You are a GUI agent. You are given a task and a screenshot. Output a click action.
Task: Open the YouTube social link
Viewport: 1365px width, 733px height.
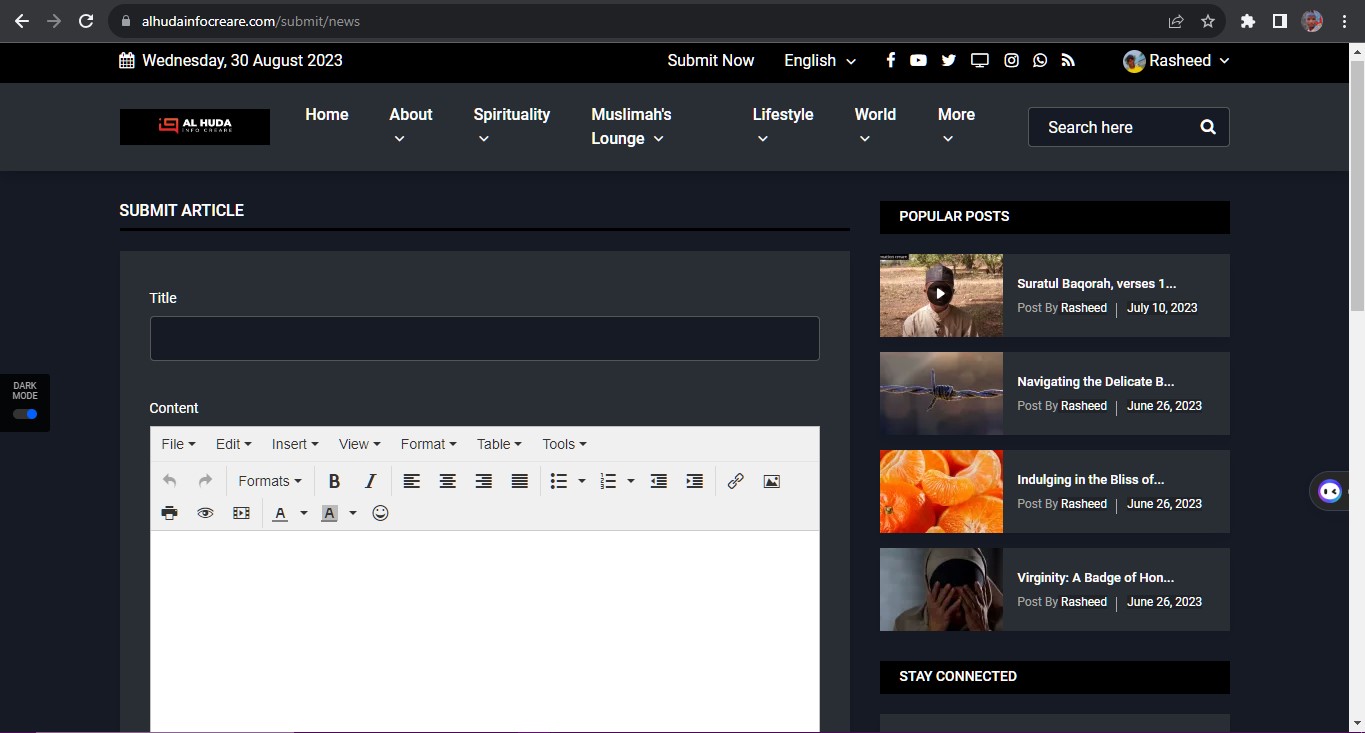[x=918, y=60]
